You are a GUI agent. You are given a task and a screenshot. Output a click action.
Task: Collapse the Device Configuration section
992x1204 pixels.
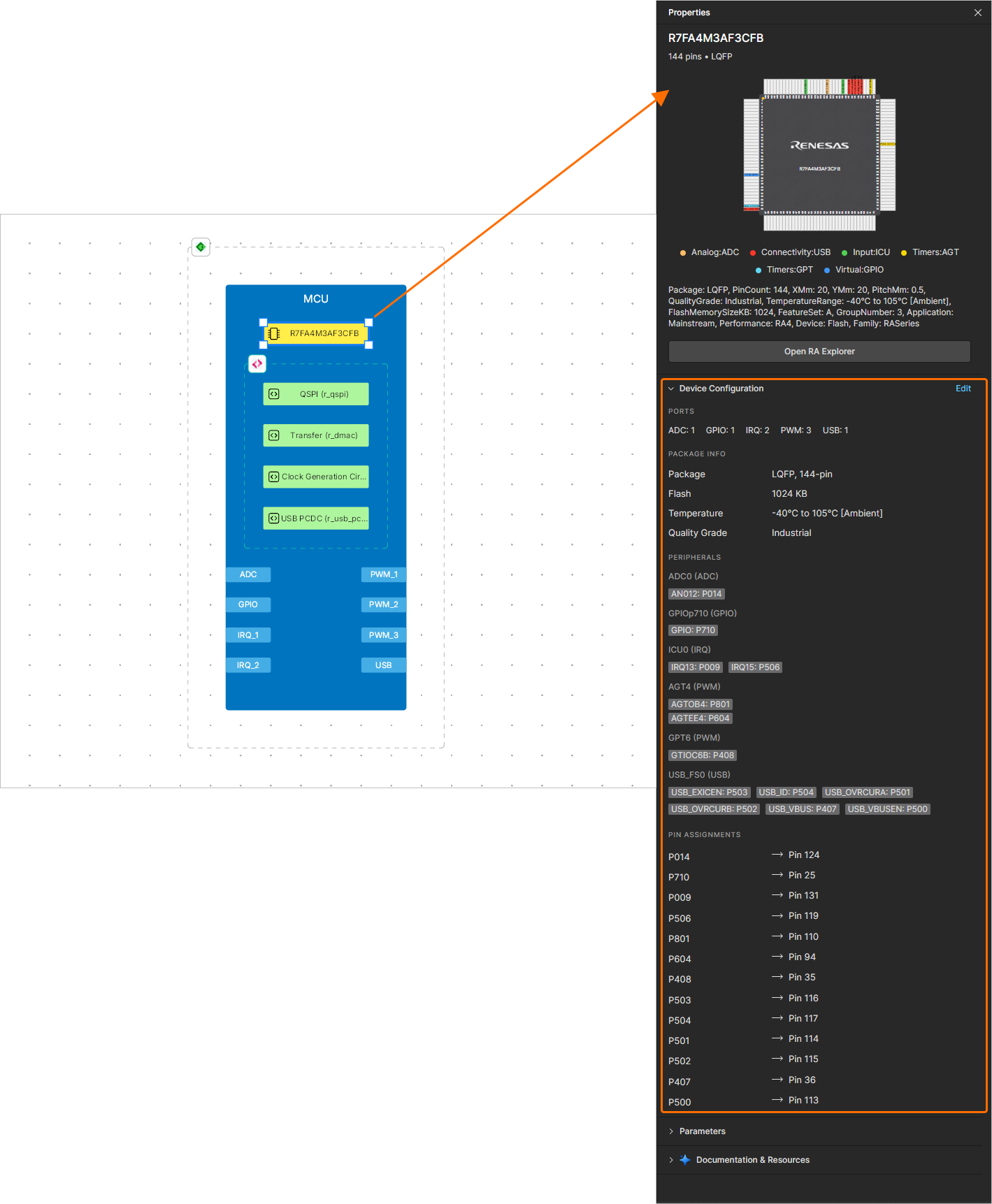tap(671, 389)
